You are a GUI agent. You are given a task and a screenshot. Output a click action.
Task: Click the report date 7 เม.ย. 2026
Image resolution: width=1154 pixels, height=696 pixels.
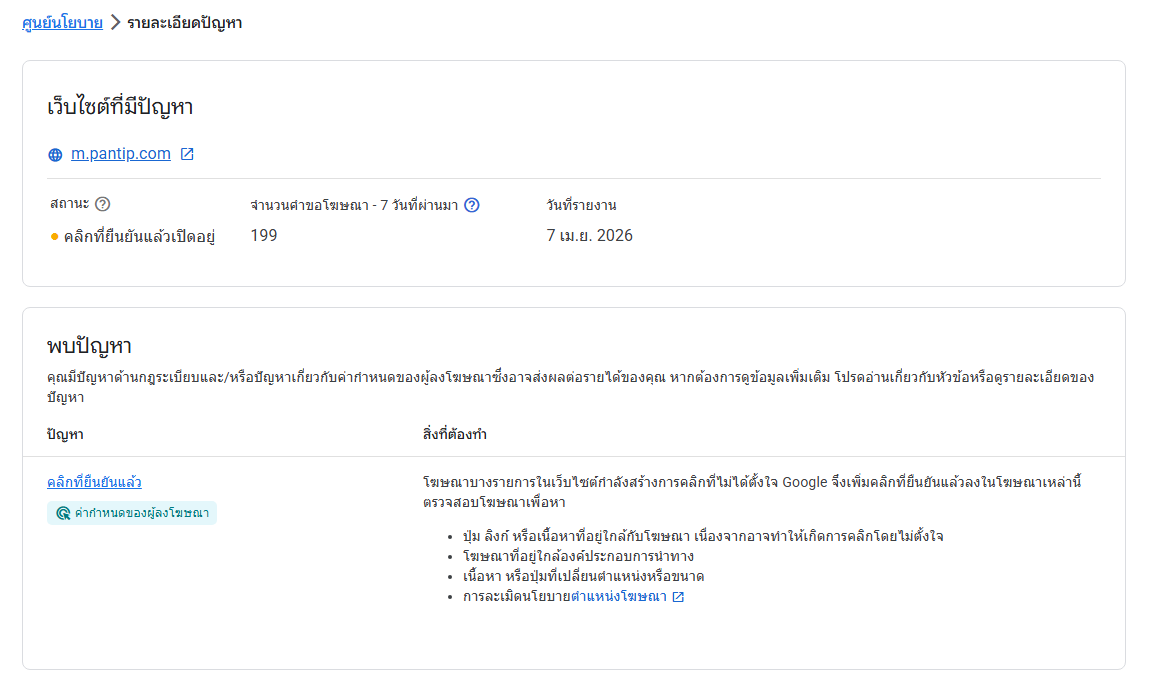click(x=589, y=236)
